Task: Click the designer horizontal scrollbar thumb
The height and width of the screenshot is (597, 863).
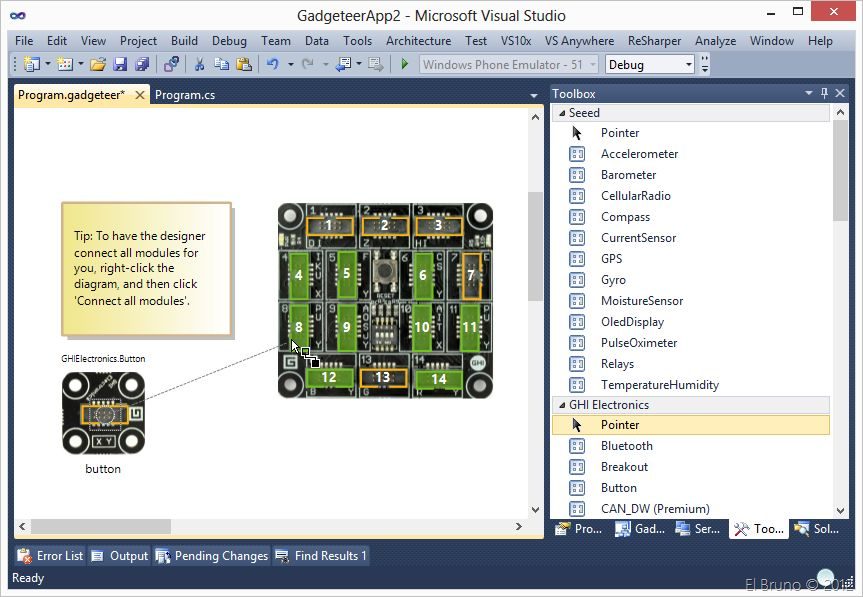Action: click(101, 526)
